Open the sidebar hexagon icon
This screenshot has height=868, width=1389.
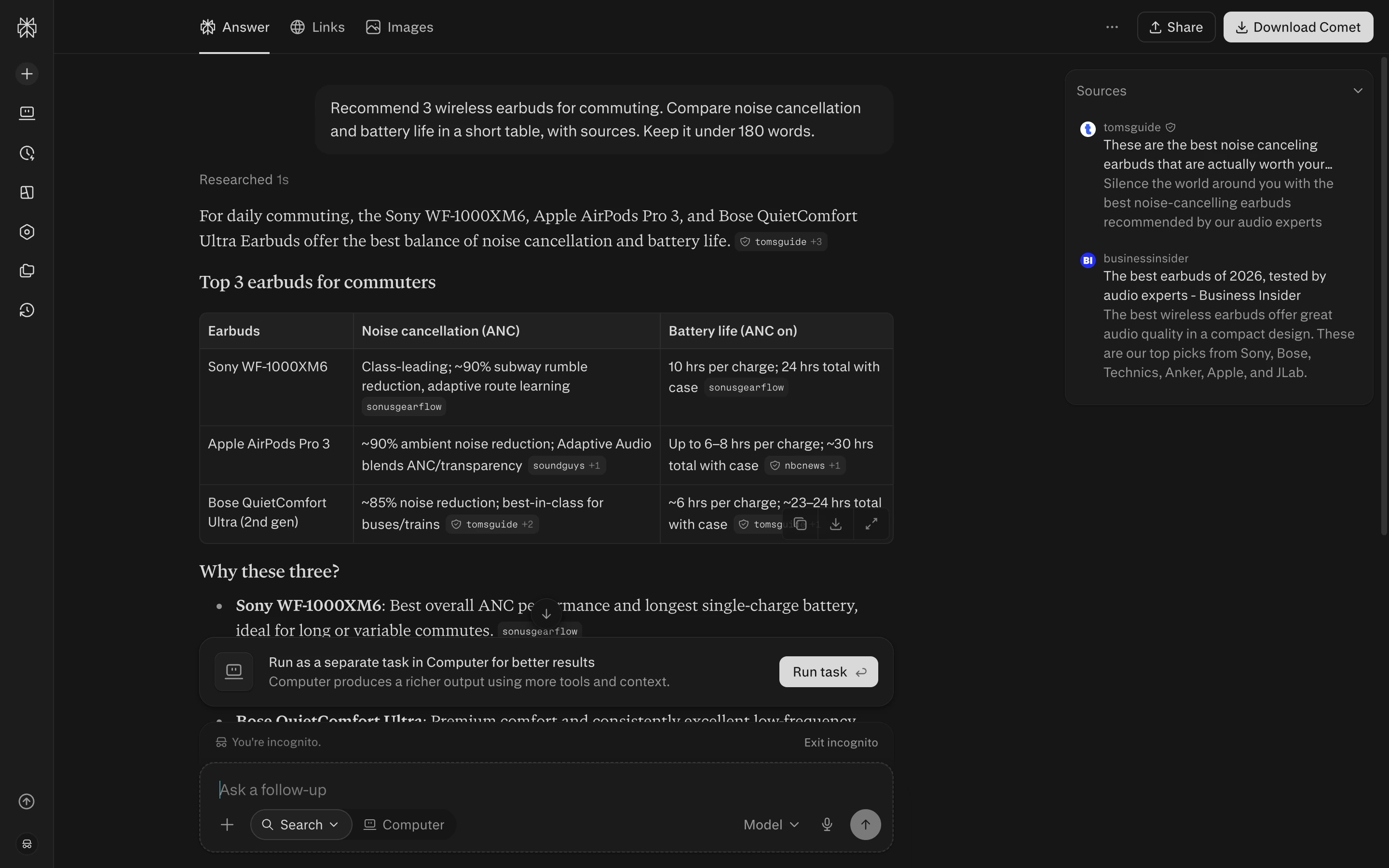pos(27,231)
